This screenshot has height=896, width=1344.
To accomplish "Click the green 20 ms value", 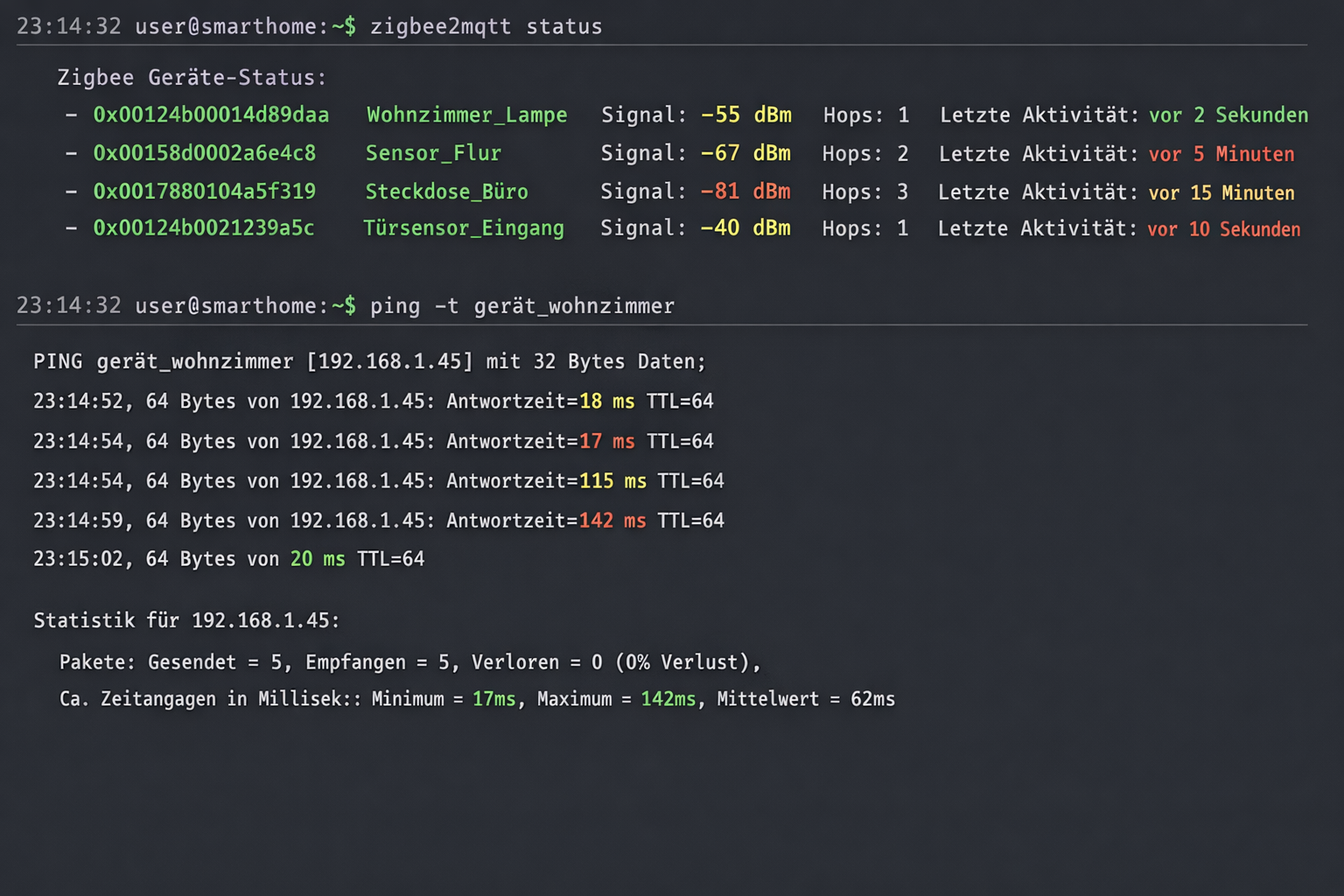I will [318, 558].
